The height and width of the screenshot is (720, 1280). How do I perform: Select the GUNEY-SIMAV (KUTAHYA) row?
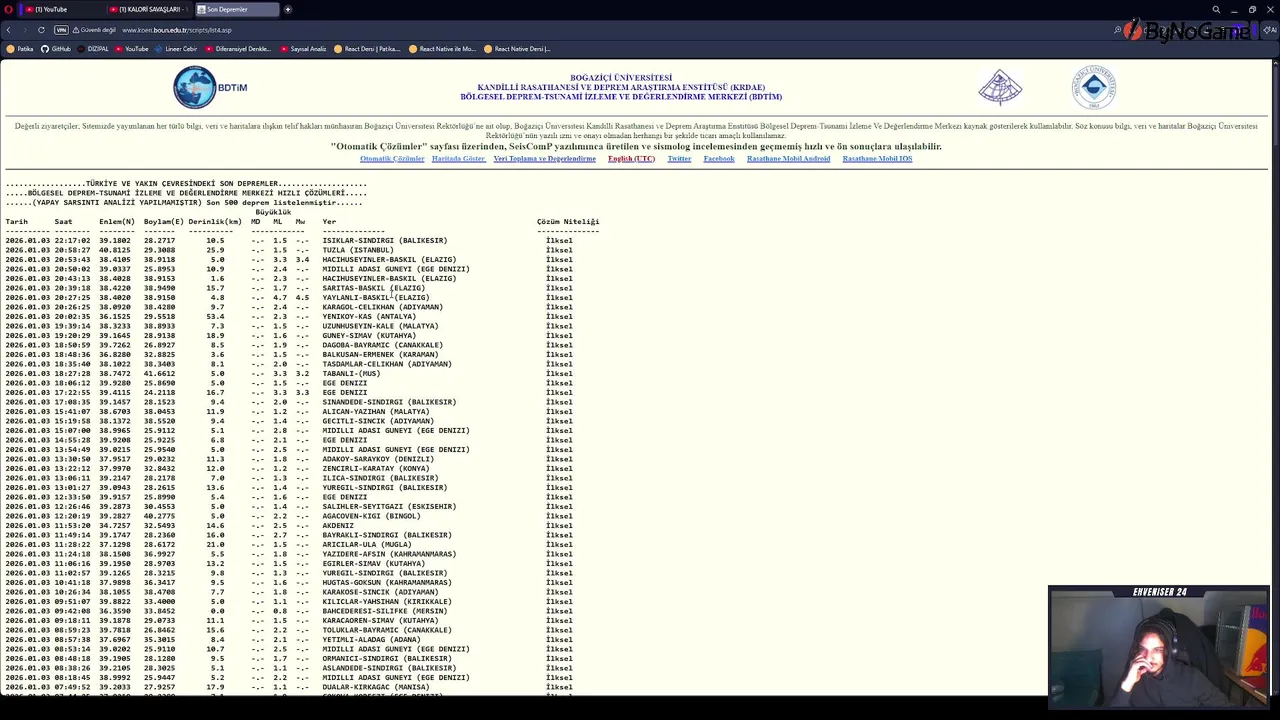click(x=289, y=336)
